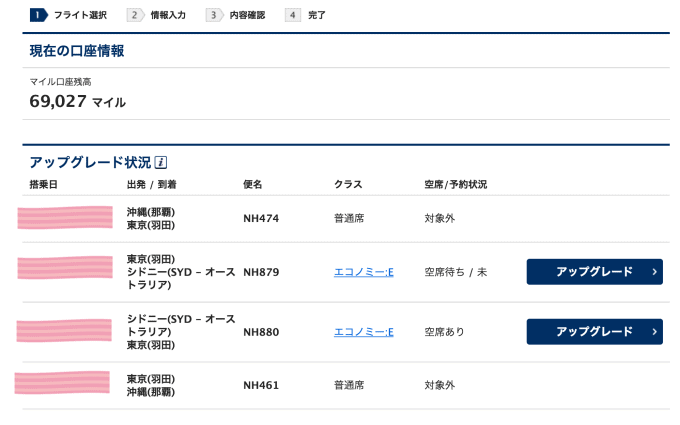Click flight number NH461

tap(261, 385)
